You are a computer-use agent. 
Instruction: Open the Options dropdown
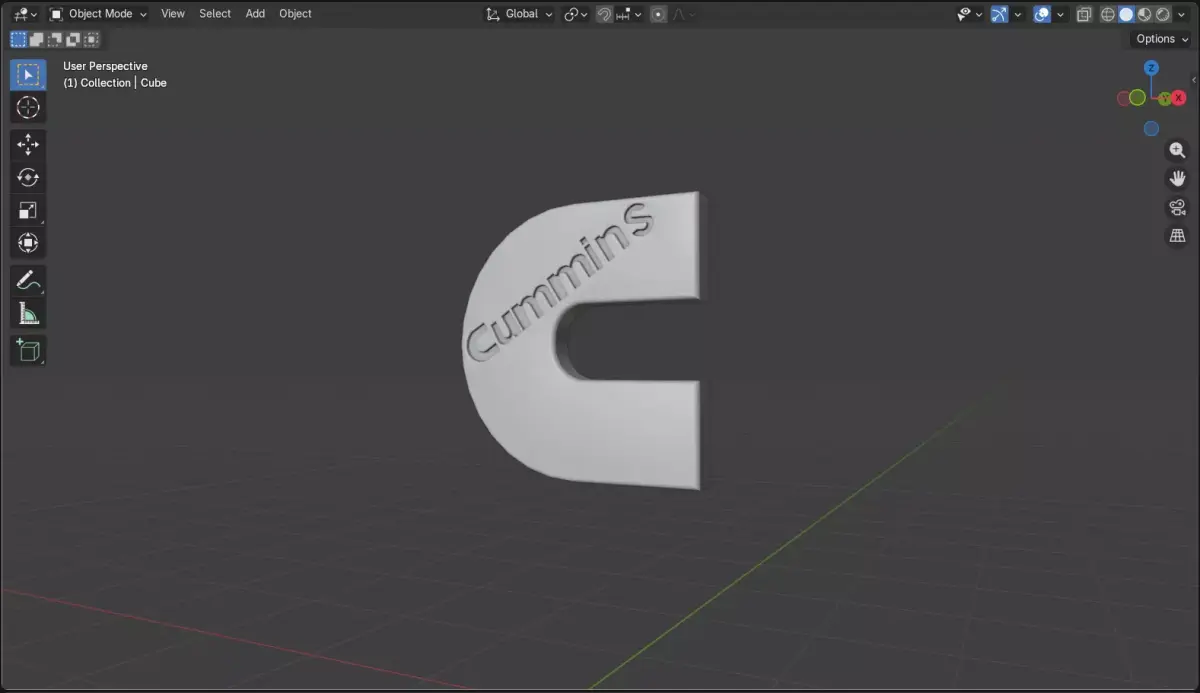pos(1161,39)
